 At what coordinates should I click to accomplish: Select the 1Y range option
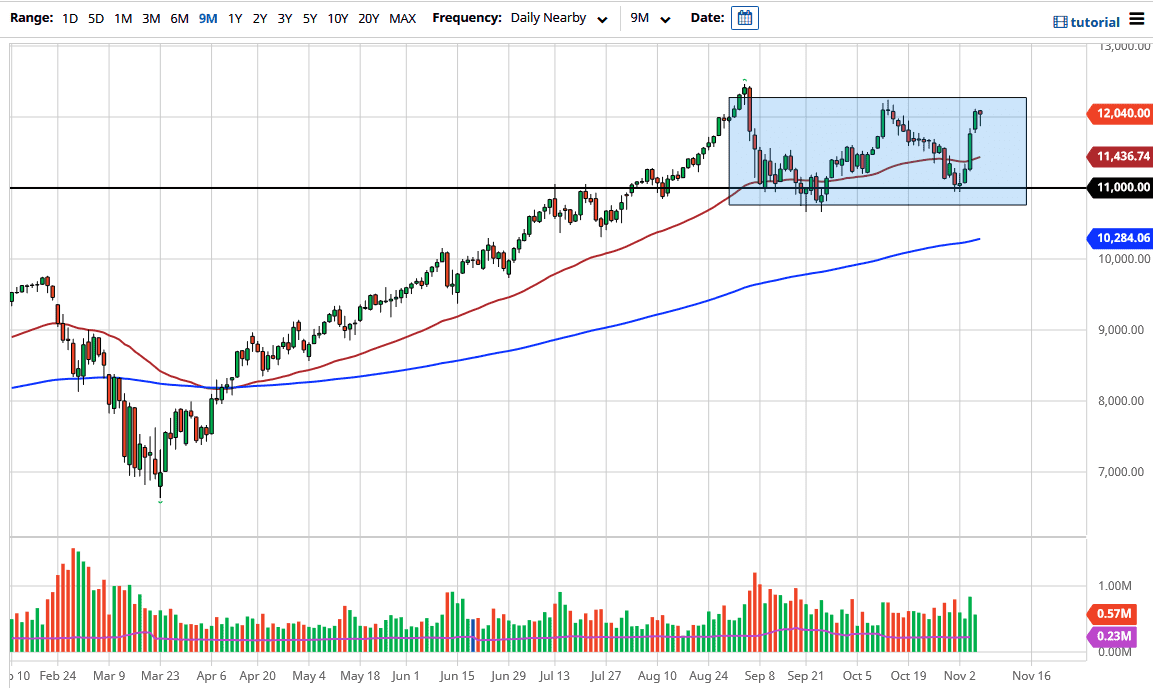coord(234,18)
